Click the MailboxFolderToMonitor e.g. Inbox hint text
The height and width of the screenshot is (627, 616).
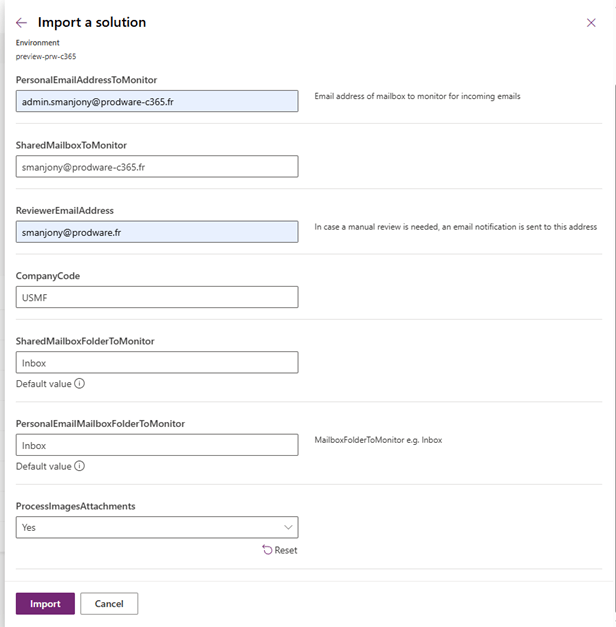click(x=378, y=440)
